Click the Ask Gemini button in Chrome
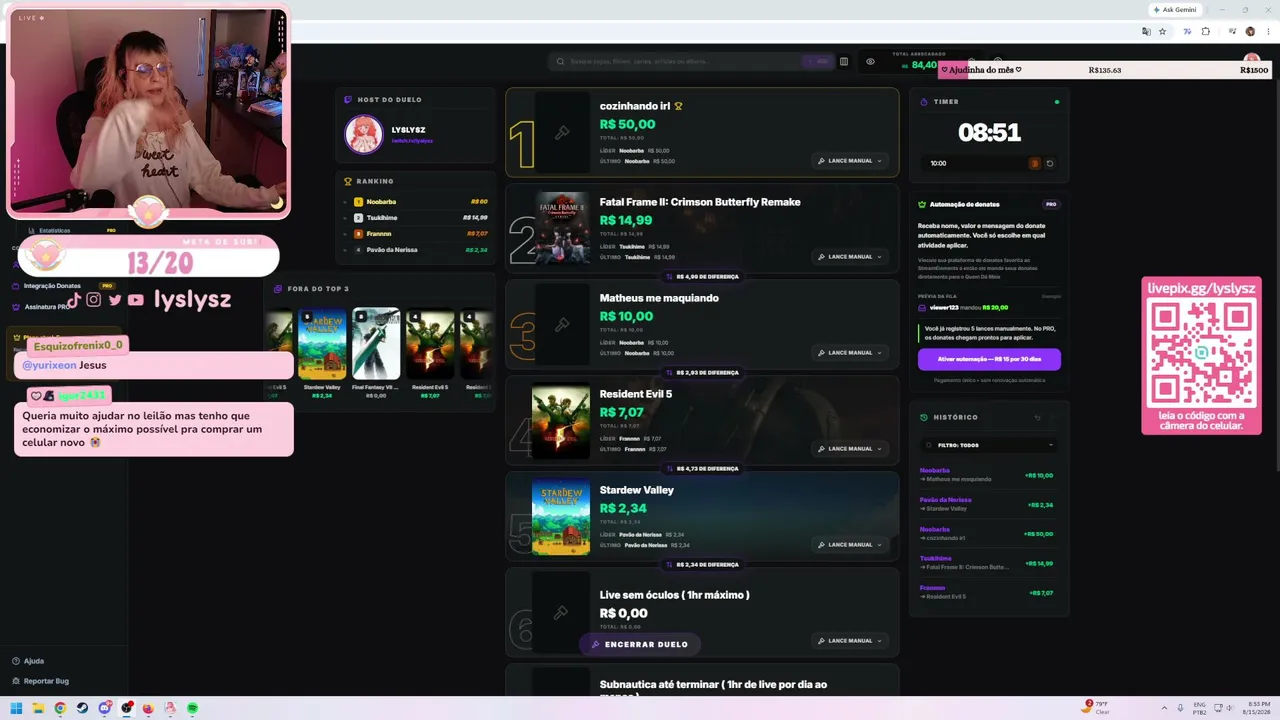1280x720 pixels. coord(1175,10)
